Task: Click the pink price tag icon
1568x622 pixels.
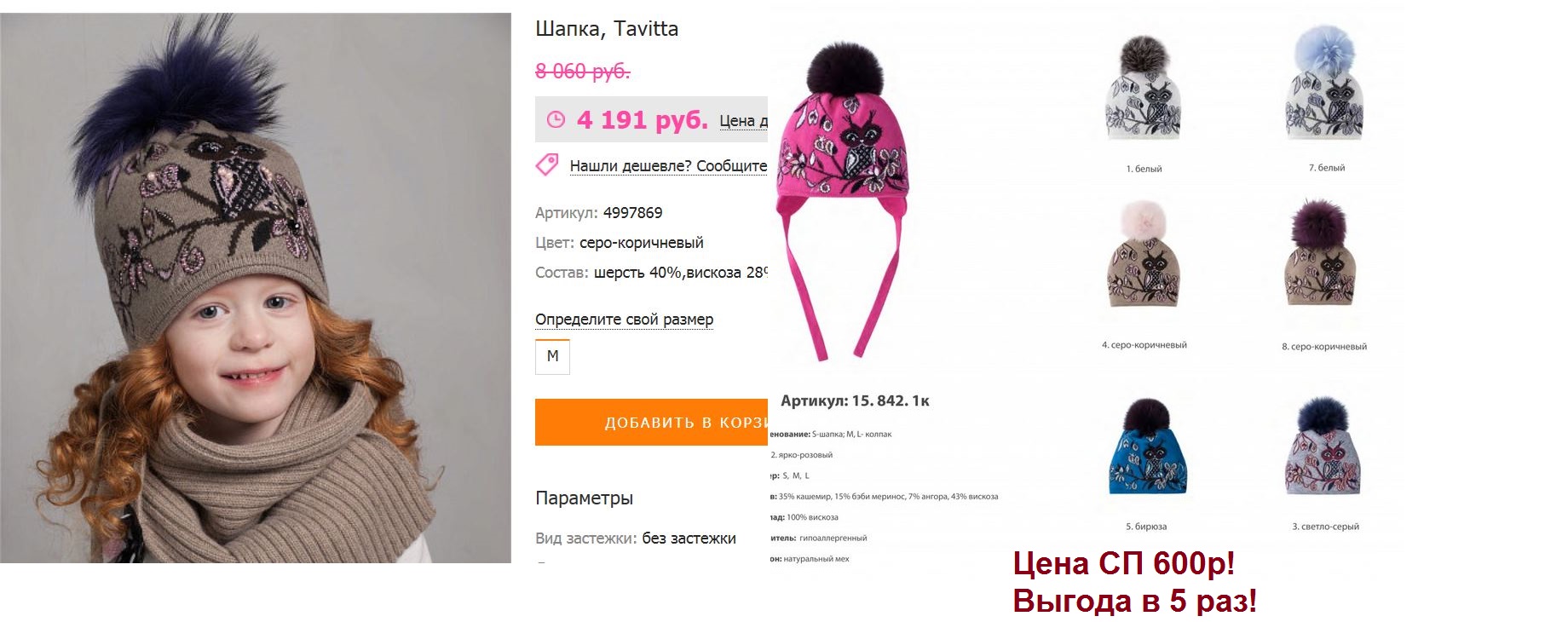Action: [x=547, y=164]
